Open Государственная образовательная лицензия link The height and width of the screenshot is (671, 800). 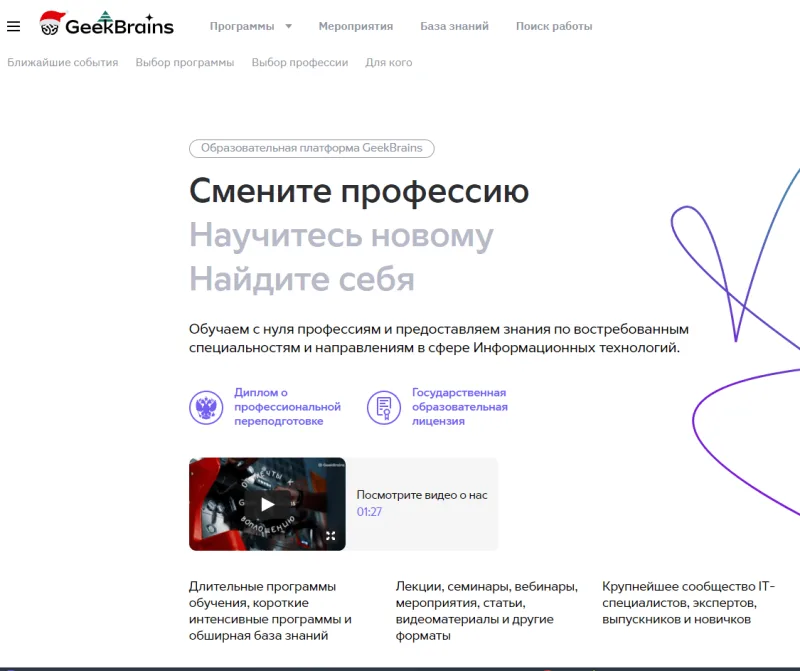(460, 407)
